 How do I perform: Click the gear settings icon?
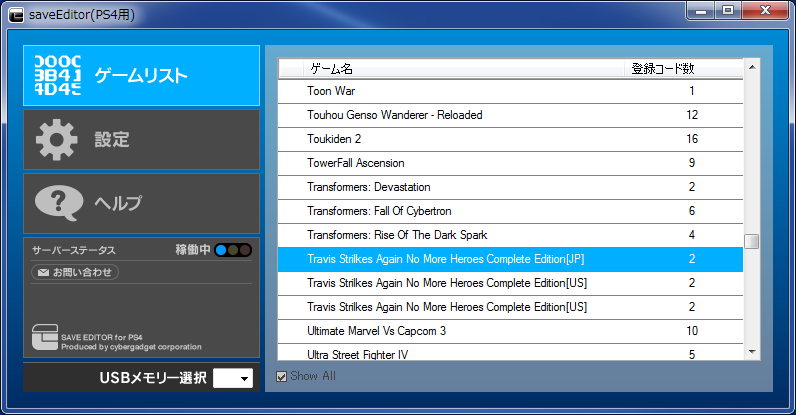click(x=56, y=140)
